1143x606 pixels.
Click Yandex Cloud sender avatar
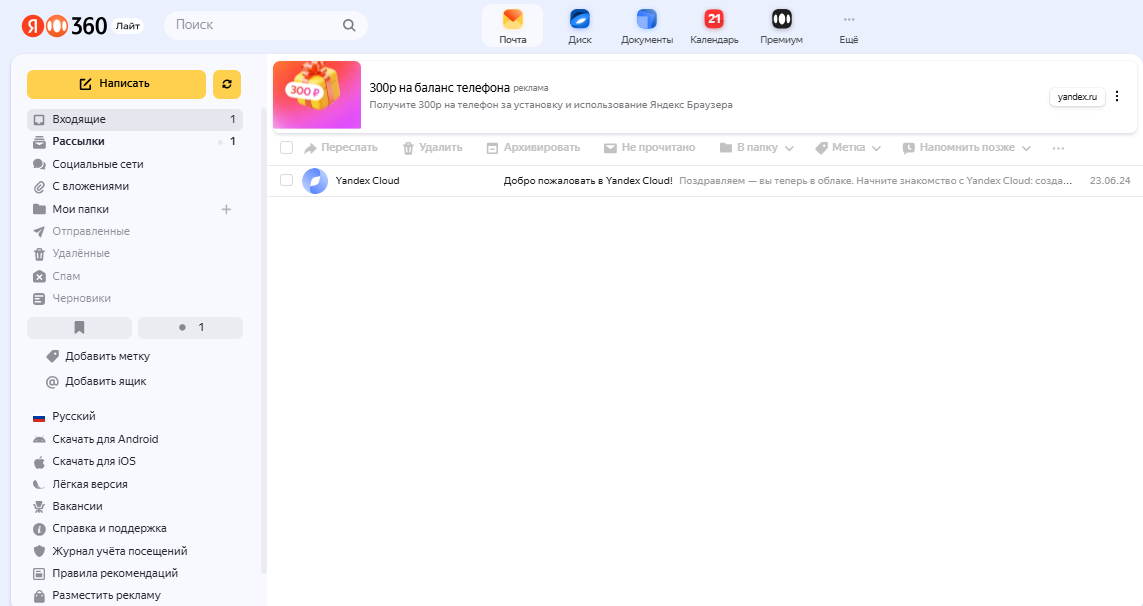(x=315, y=181)
